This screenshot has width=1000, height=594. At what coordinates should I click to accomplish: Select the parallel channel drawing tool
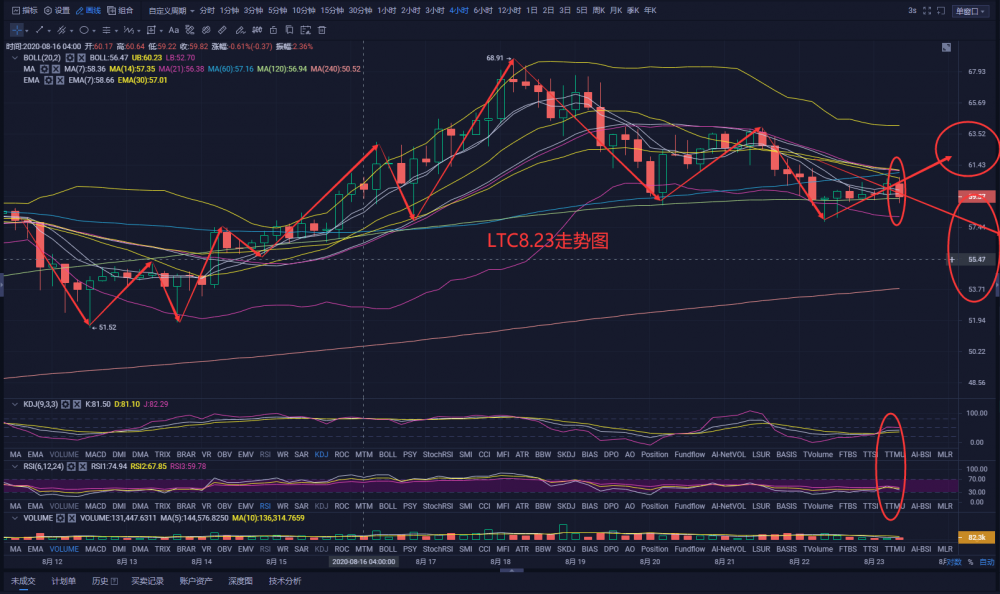tap(61, 30)
